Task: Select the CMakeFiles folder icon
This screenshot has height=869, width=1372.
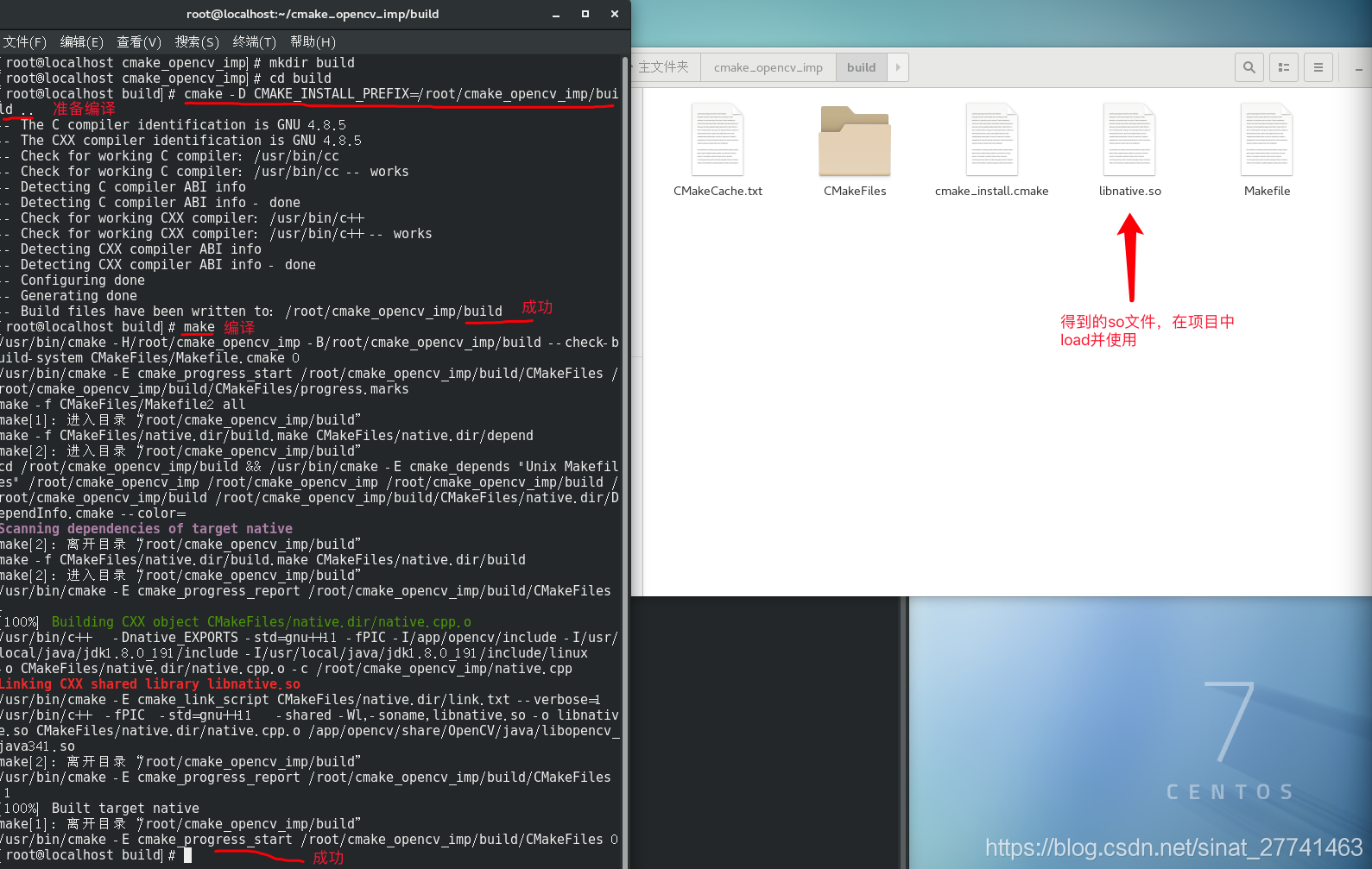Action: point(855,141)
